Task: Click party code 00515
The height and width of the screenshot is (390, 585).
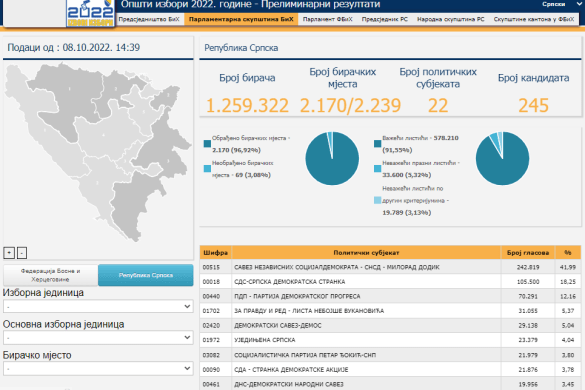Action: click(x=211, y=267)
